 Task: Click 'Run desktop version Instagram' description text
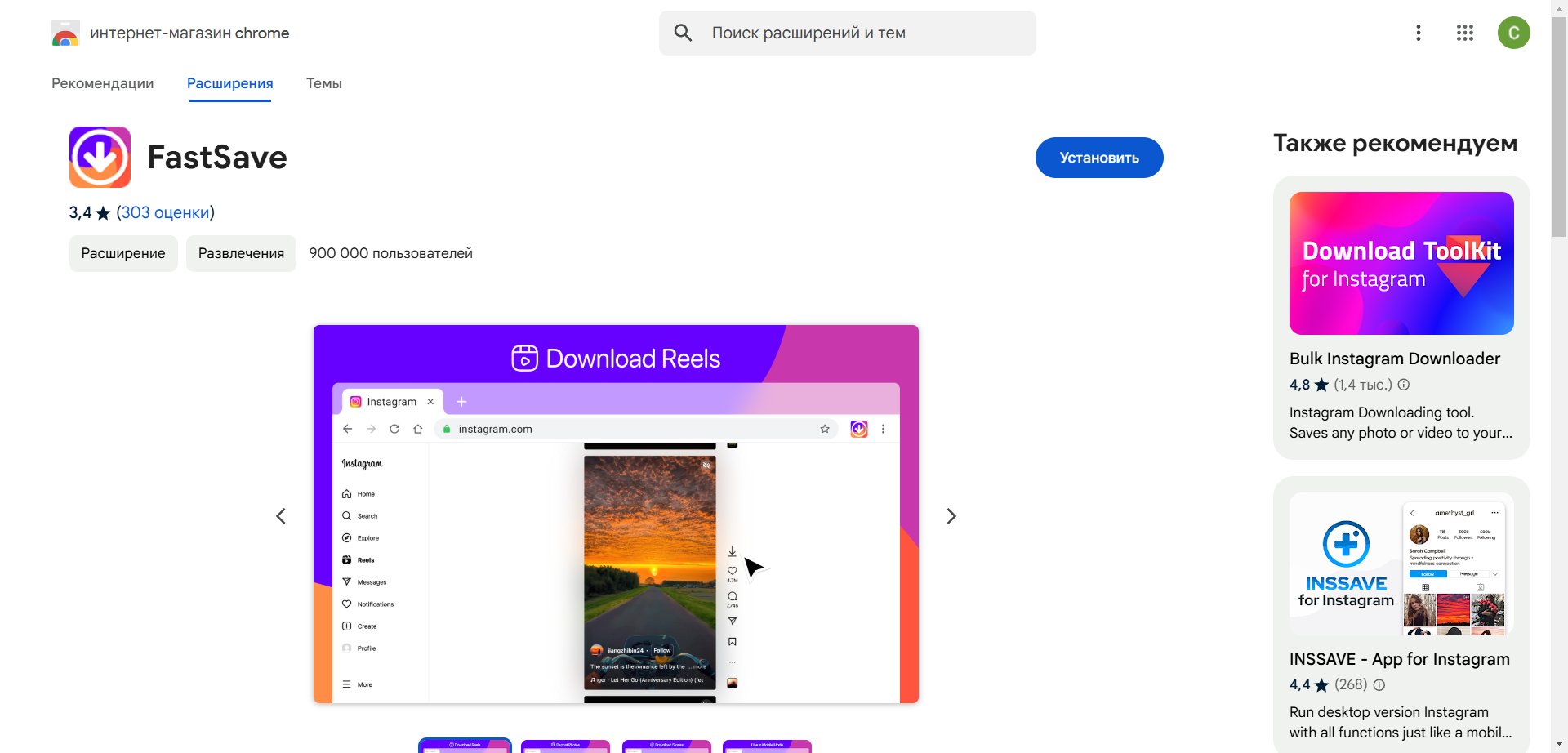[1389, 712]
